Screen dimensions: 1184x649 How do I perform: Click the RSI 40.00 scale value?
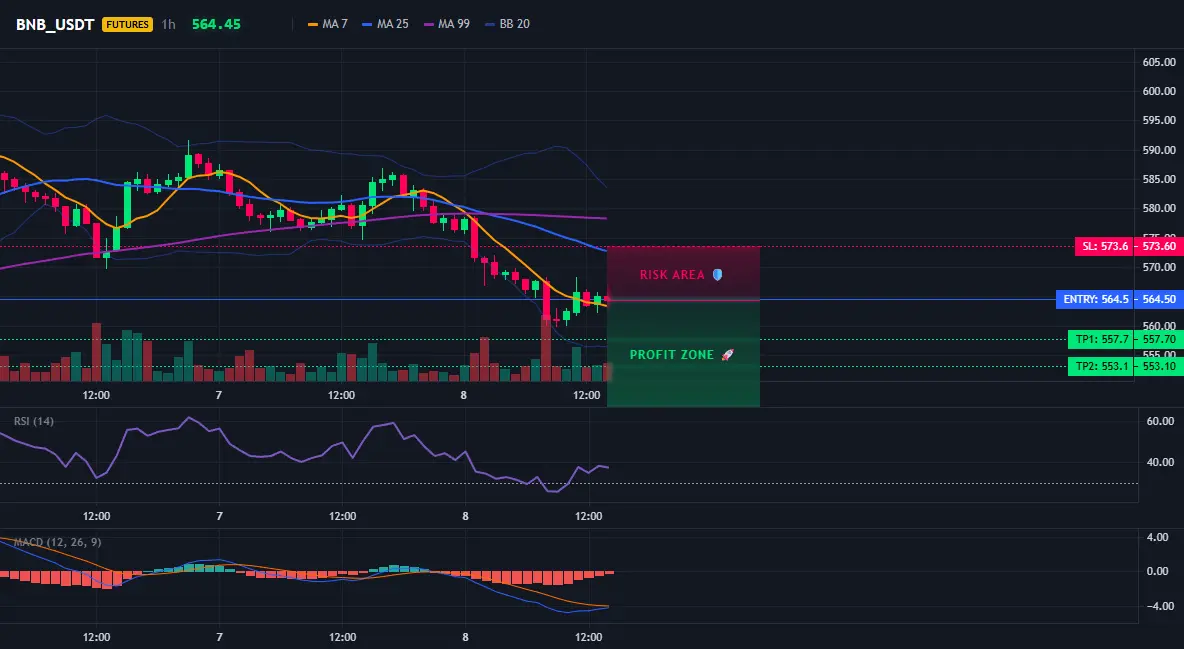point(1161,462)
